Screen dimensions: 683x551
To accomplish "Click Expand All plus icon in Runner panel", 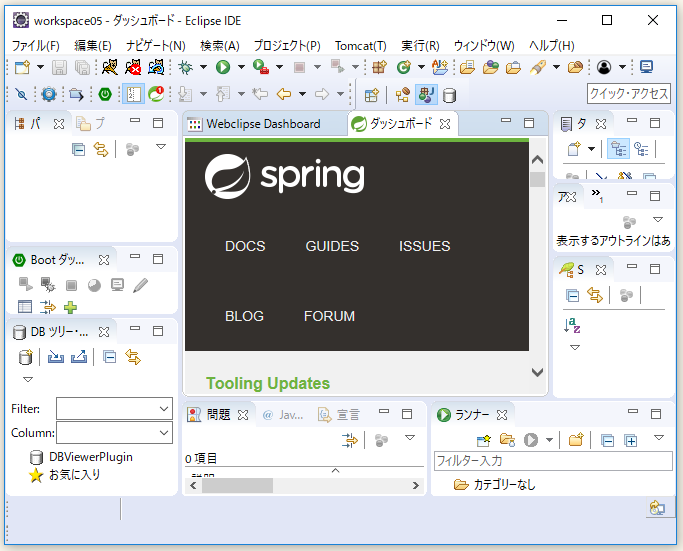I will pyautogui.click(x=631, y=441).
